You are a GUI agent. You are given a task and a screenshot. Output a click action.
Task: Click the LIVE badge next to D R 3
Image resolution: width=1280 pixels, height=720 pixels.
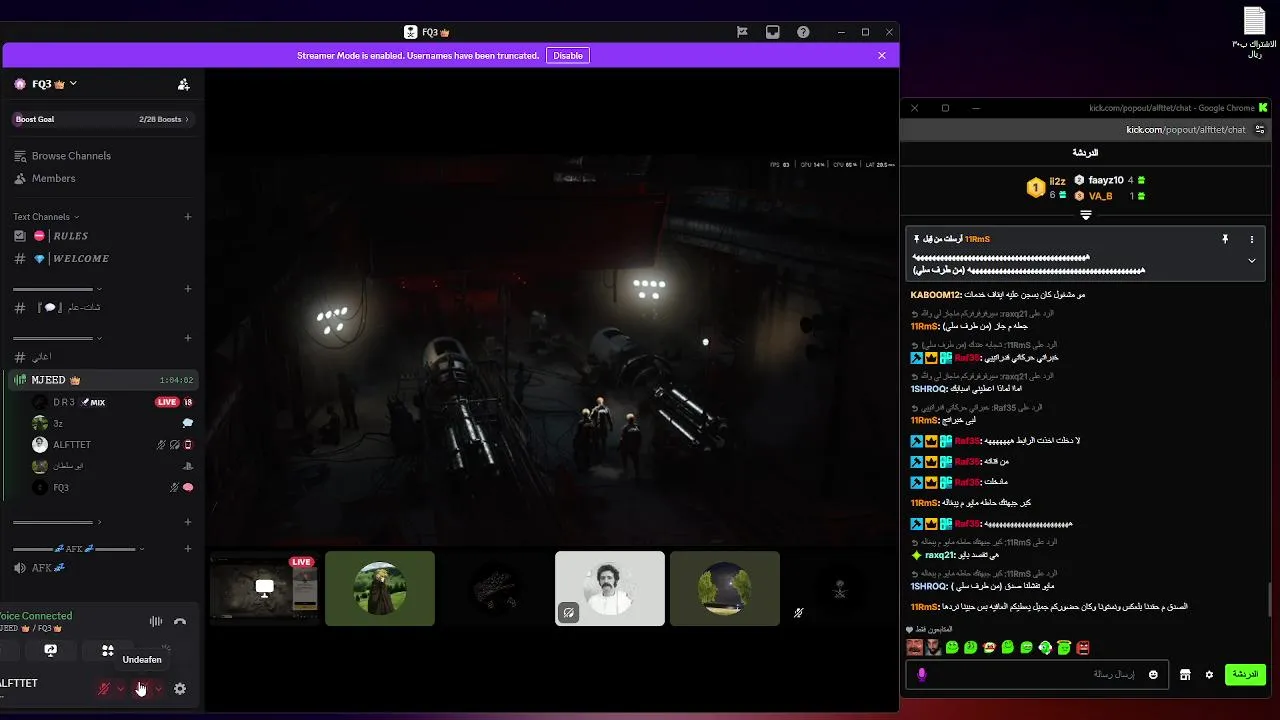[x=167, y=402]
